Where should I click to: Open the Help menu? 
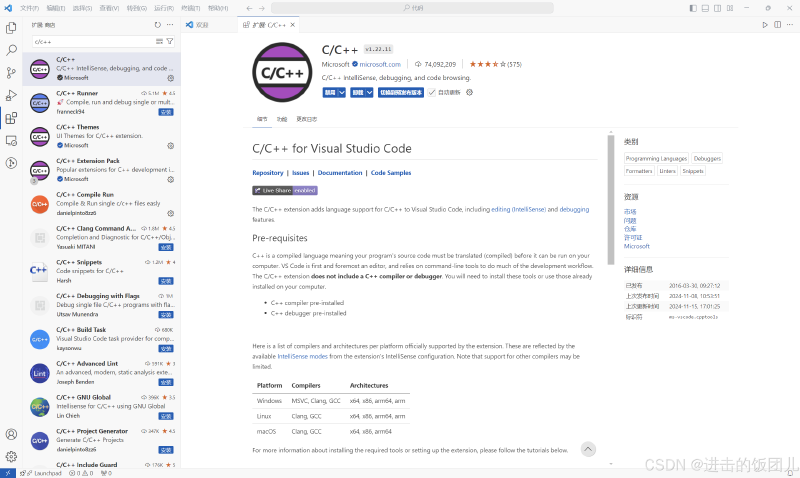(218, 8)
